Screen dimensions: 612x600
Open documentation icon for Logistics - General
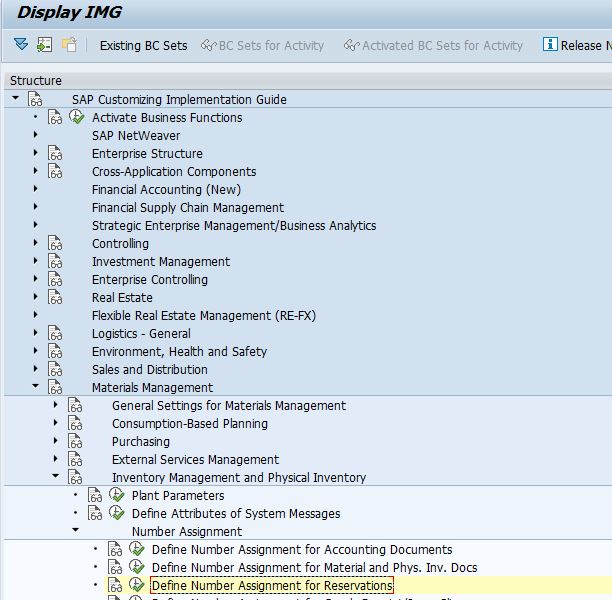pos(55,333)
